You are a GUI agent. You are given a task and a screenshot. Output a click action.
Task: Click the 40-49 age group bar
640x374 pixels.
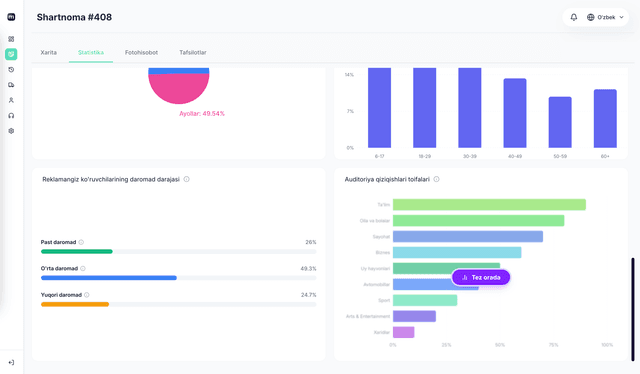[515, 113]
